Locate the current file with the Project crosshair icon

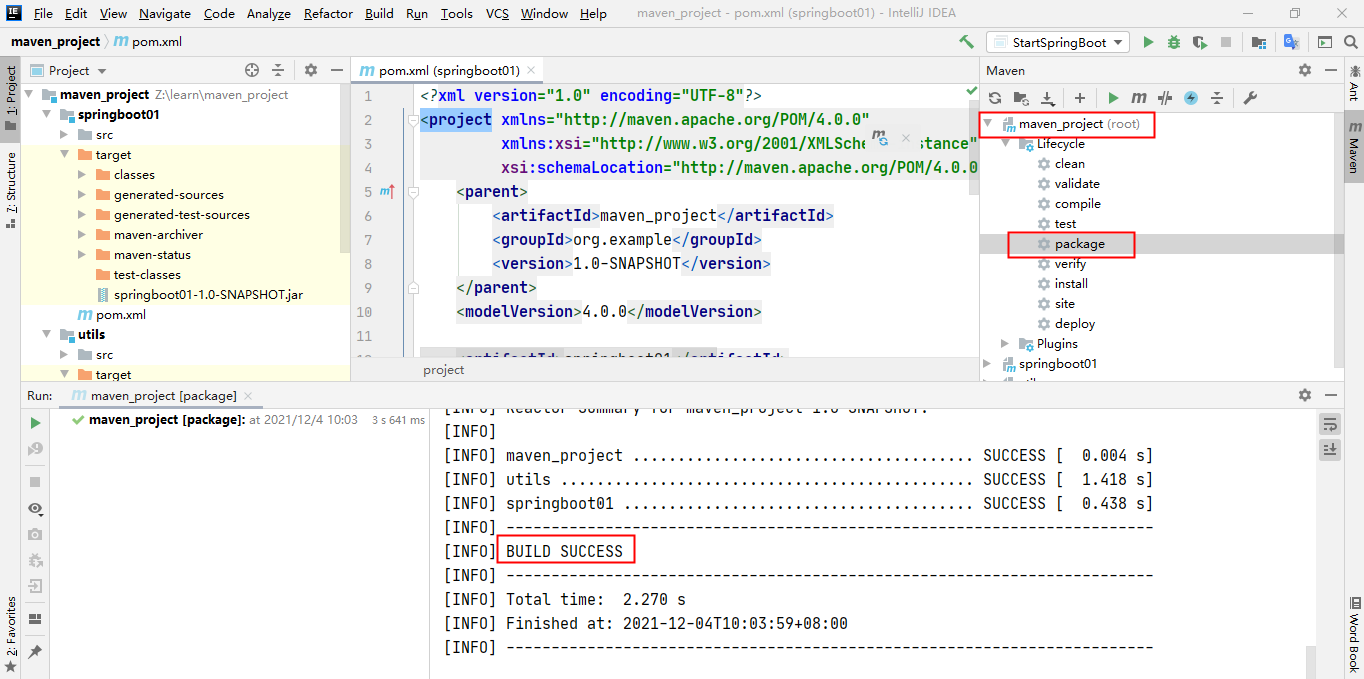coord(252,70)
